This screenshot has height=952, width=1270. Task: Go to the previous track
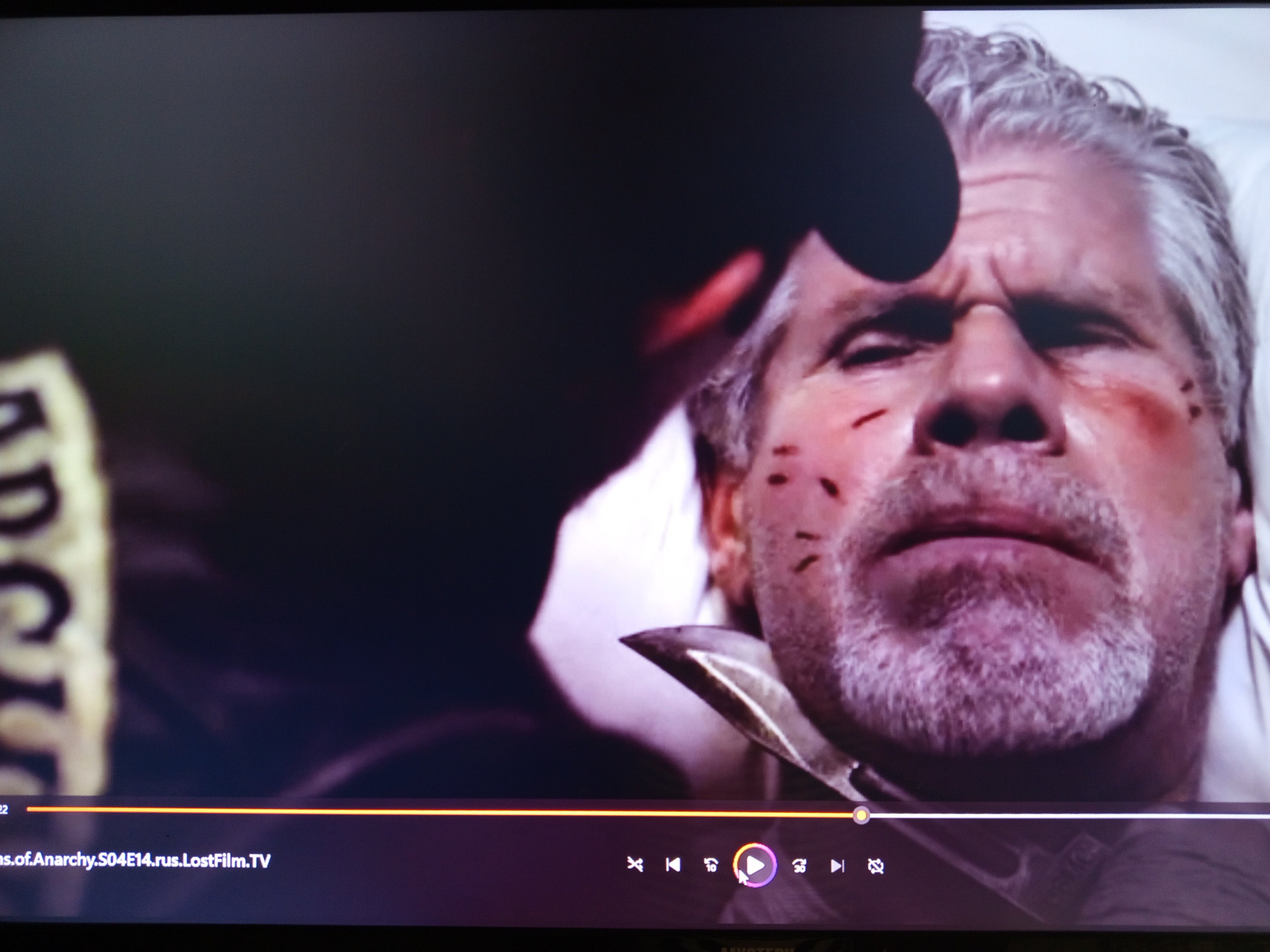[x=673, y=864]
